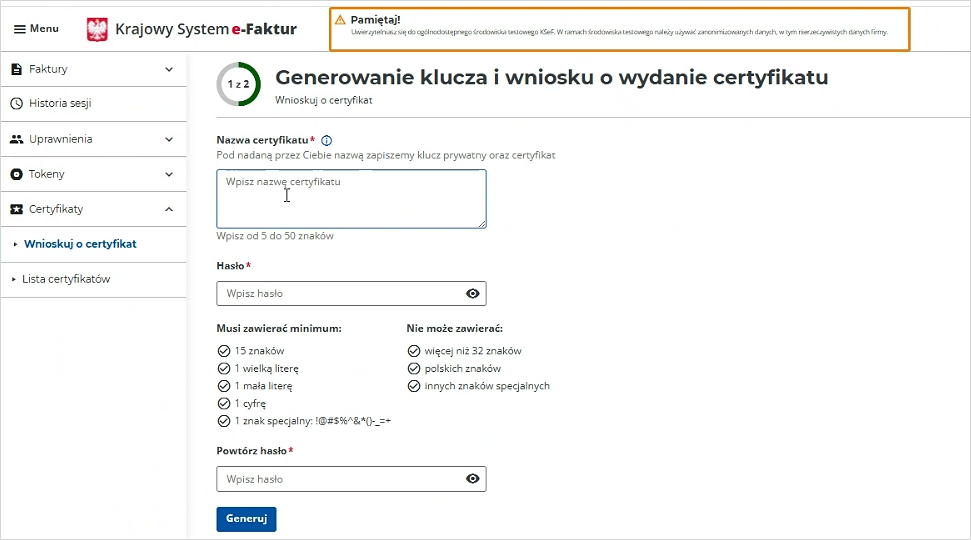Collapse the Certyfikaty section chevron
971x540 pixels.
click(x=169, y=209)
